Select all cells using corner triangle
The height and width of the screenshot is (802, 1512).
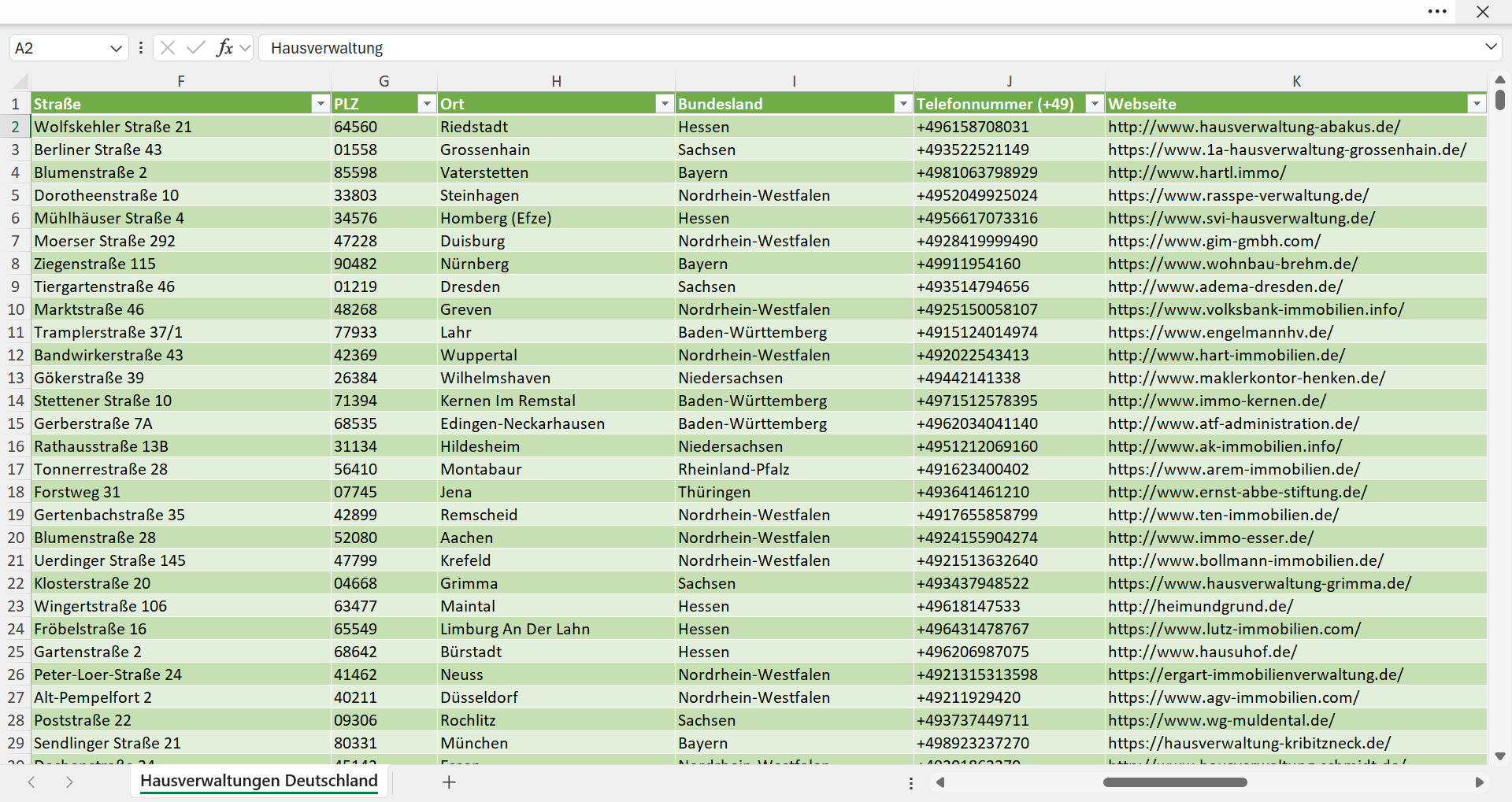coord(20,81)
